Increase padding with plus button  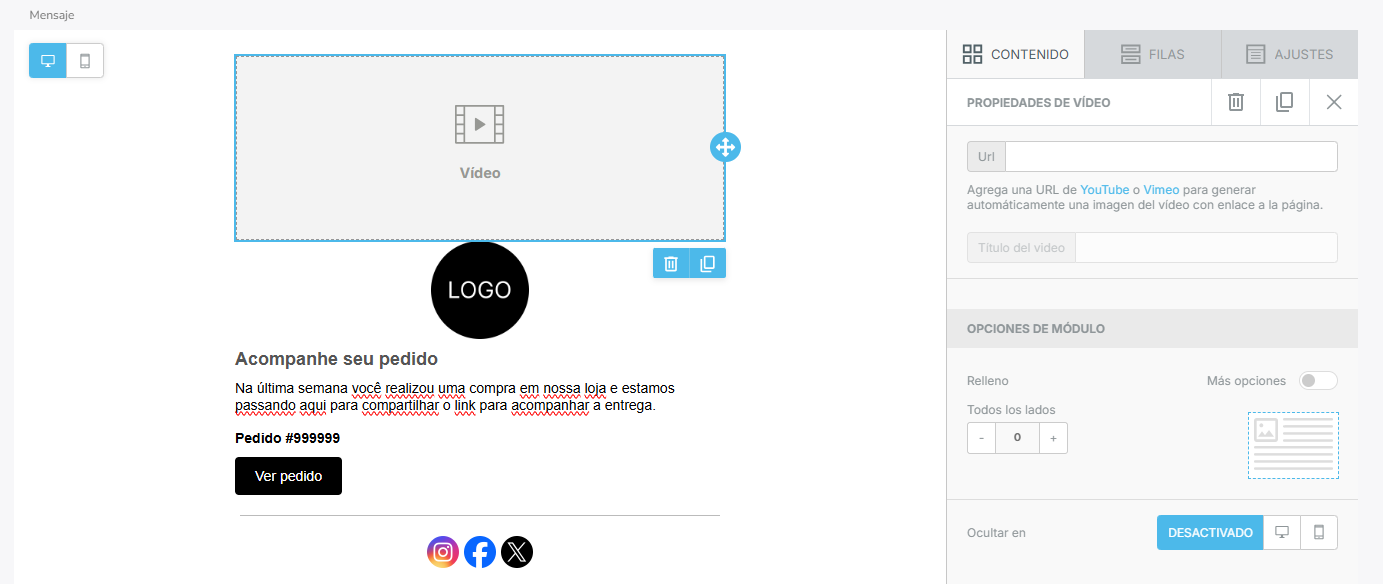[x=1053, y=438]
